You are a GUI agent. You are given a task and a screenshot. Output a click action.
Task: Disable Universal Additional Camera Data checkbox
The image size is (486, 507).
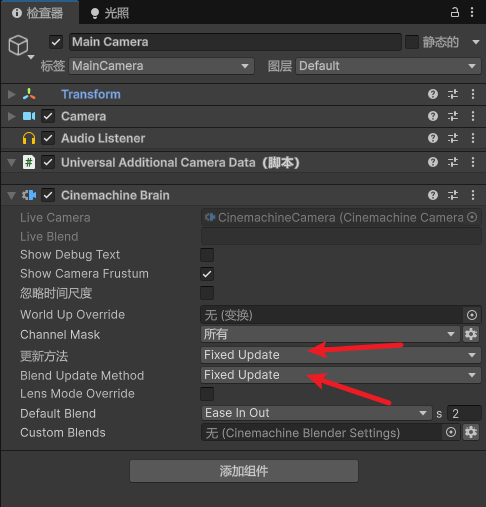[x=48, y=162]
